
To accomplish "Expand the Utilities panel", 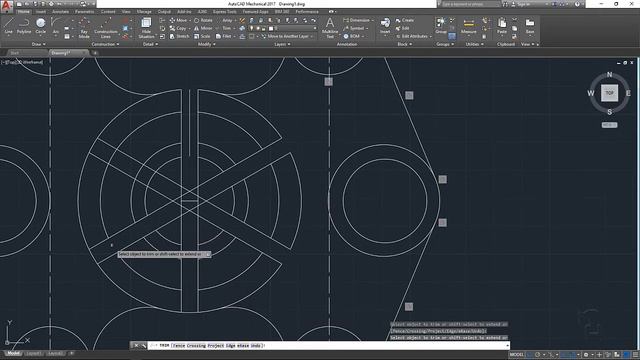I will click(474, 44).
